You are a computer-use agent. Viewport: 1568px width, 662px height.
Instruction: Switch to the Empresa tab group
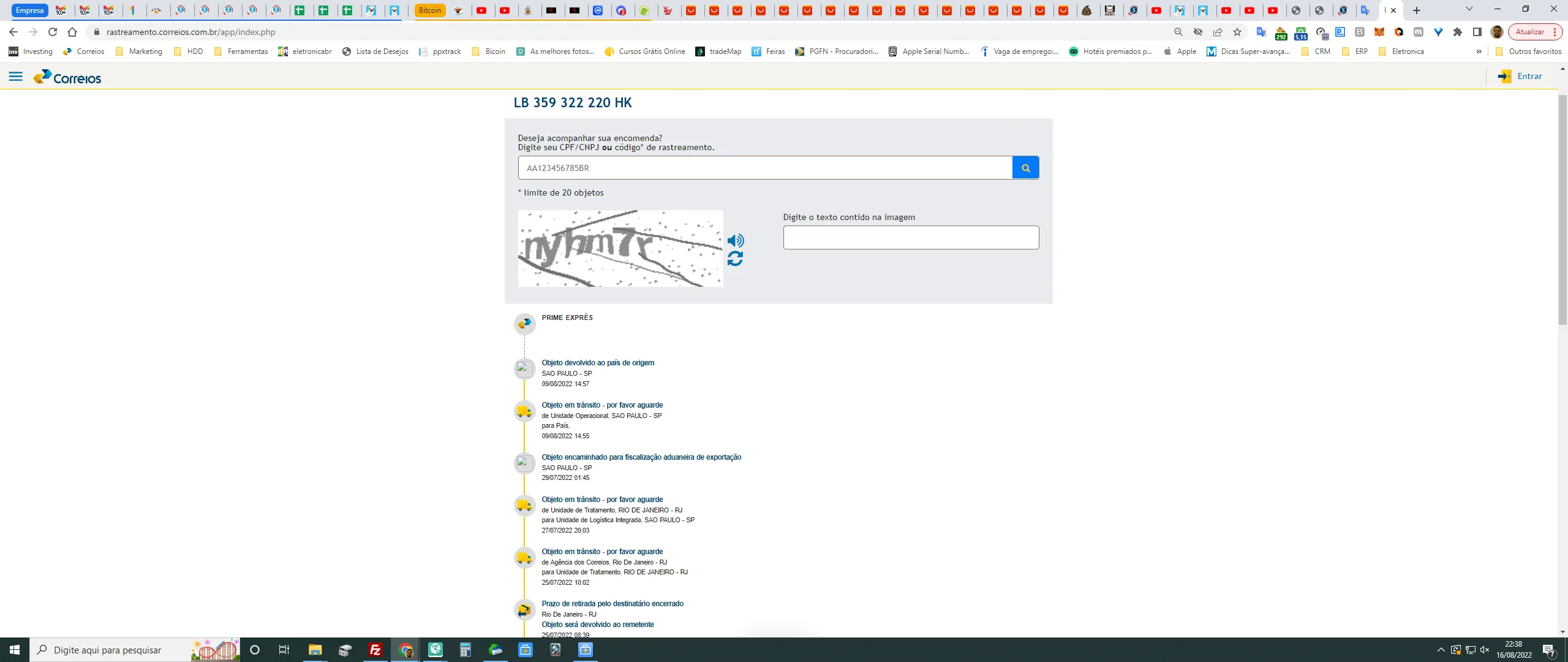[x=29, y=10]
